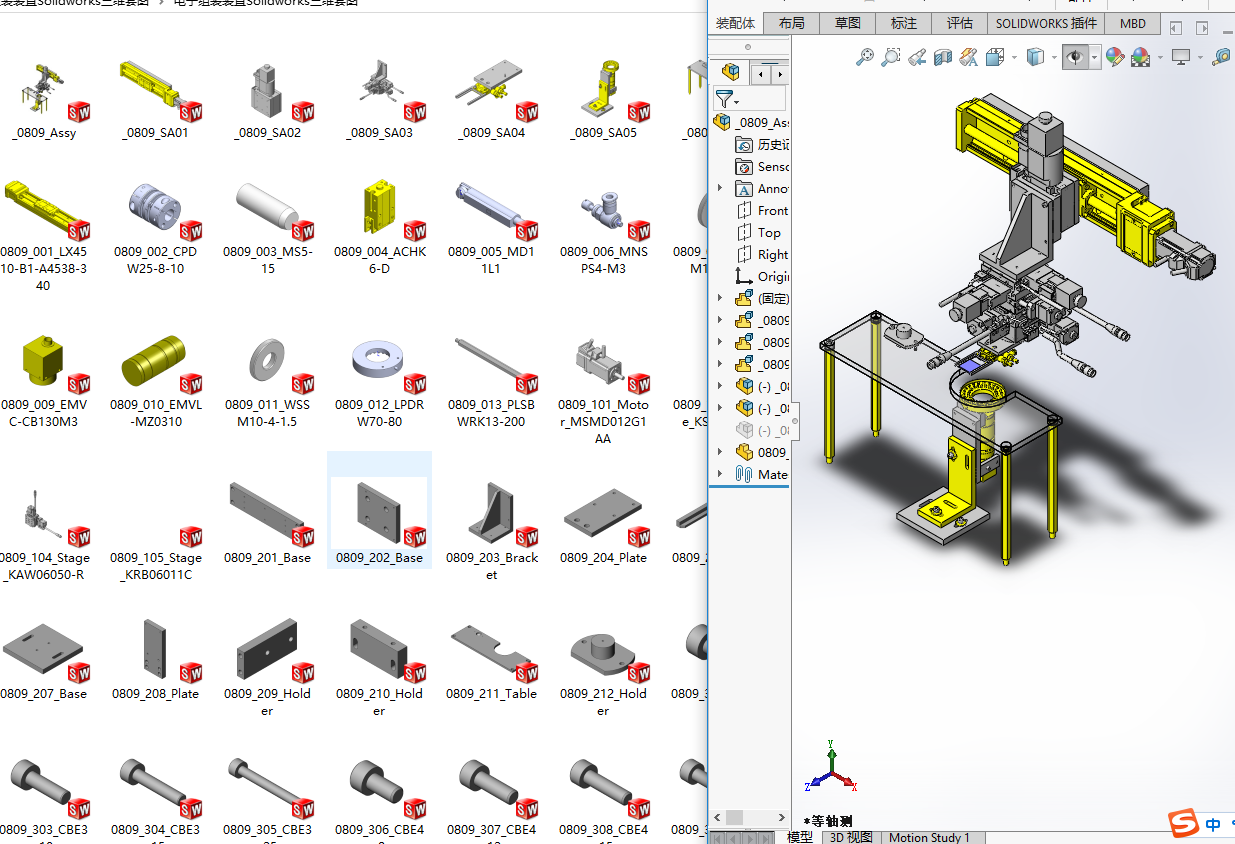The height and width of the screenshot is (844, 1235).
Task: Expand the Mates group in FeatureManager
Action: coord(720,474)
